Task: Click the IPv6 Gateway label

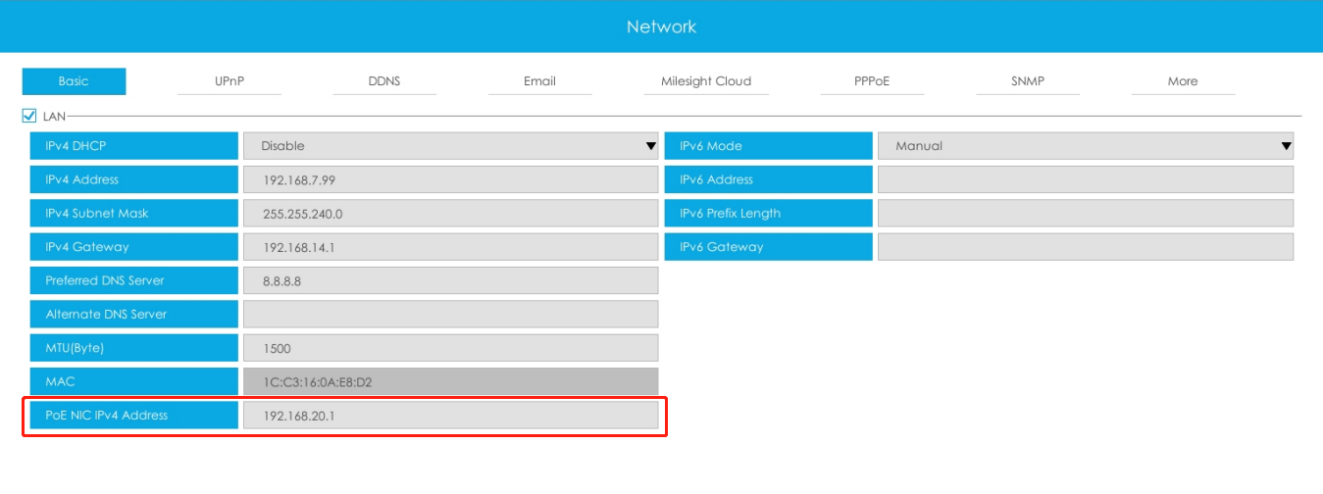Action: pos(768,247)
